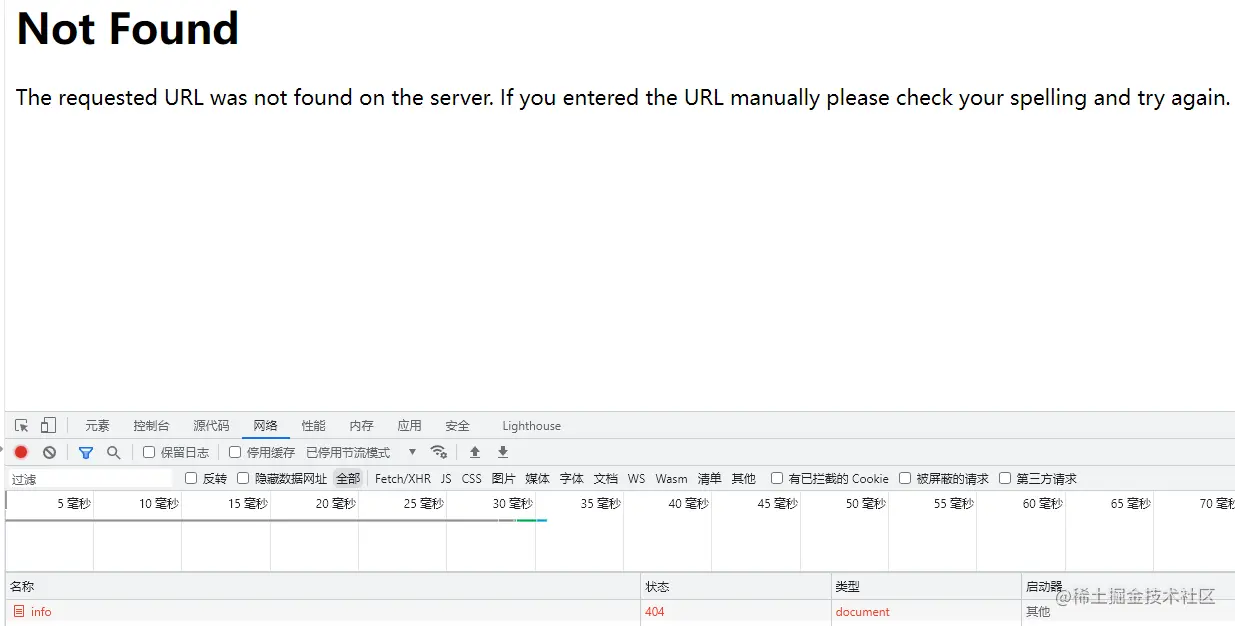Open network conditions wifi icon
Viewport: 1235px width, 626px height.
pyautogui.click(x=438, y=452)
